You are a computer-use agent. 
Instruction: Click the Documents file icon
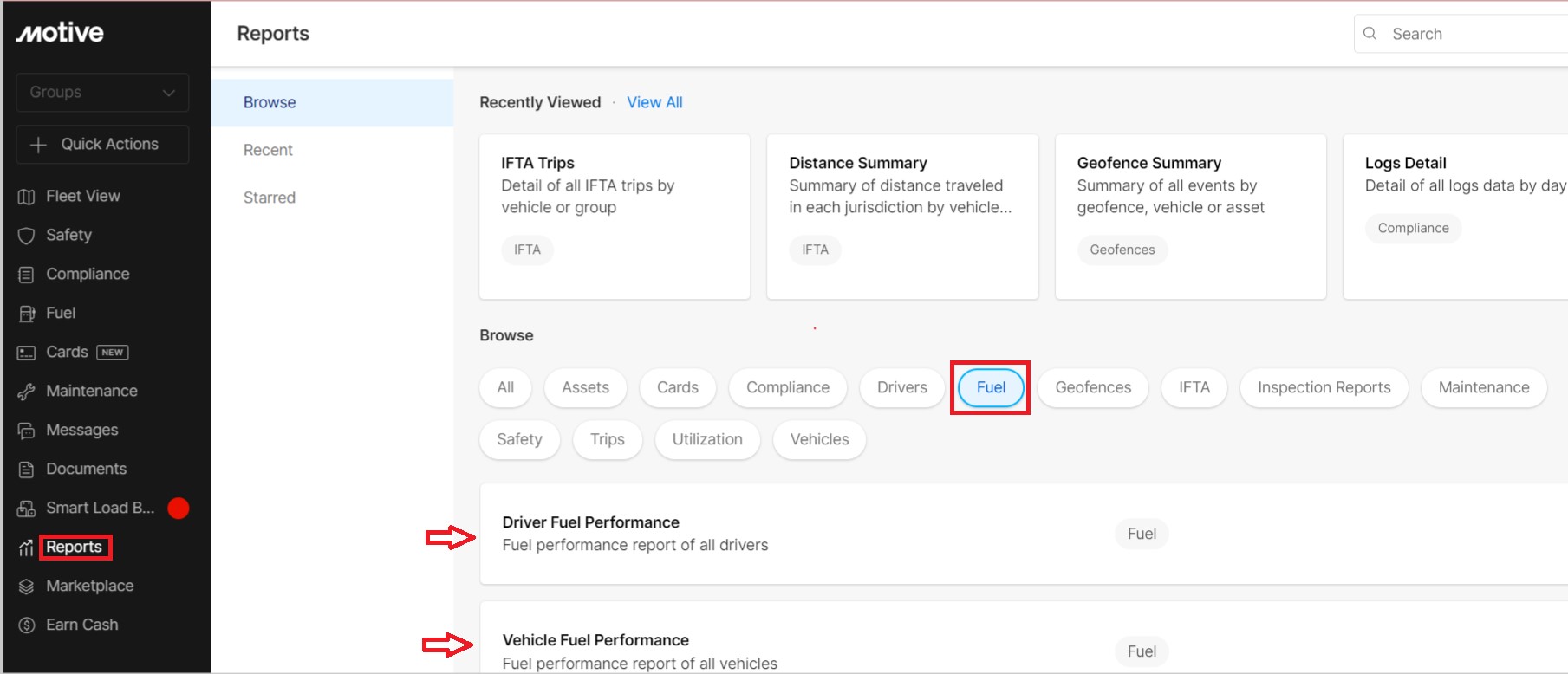[26, 470]
